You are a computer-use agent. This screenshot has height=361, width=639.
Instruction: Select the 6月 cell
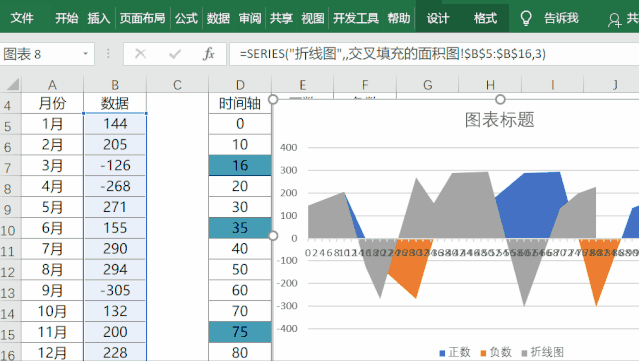[52, 228]
